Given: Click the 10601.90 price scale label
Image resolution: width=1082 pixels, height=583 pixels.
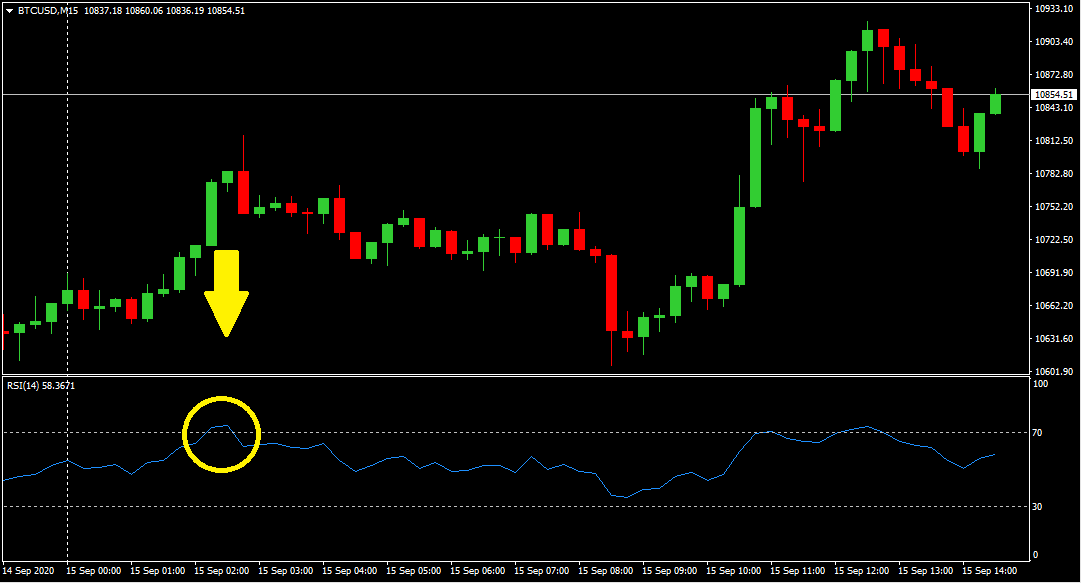Looking at the screenshot, I should (x=1054, y=371).
